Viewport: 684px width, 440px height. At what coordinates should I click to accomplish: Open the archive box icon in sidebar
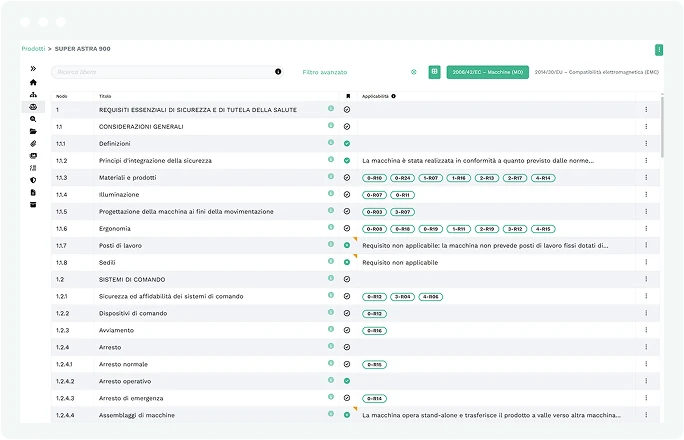(x=33, y=205)
